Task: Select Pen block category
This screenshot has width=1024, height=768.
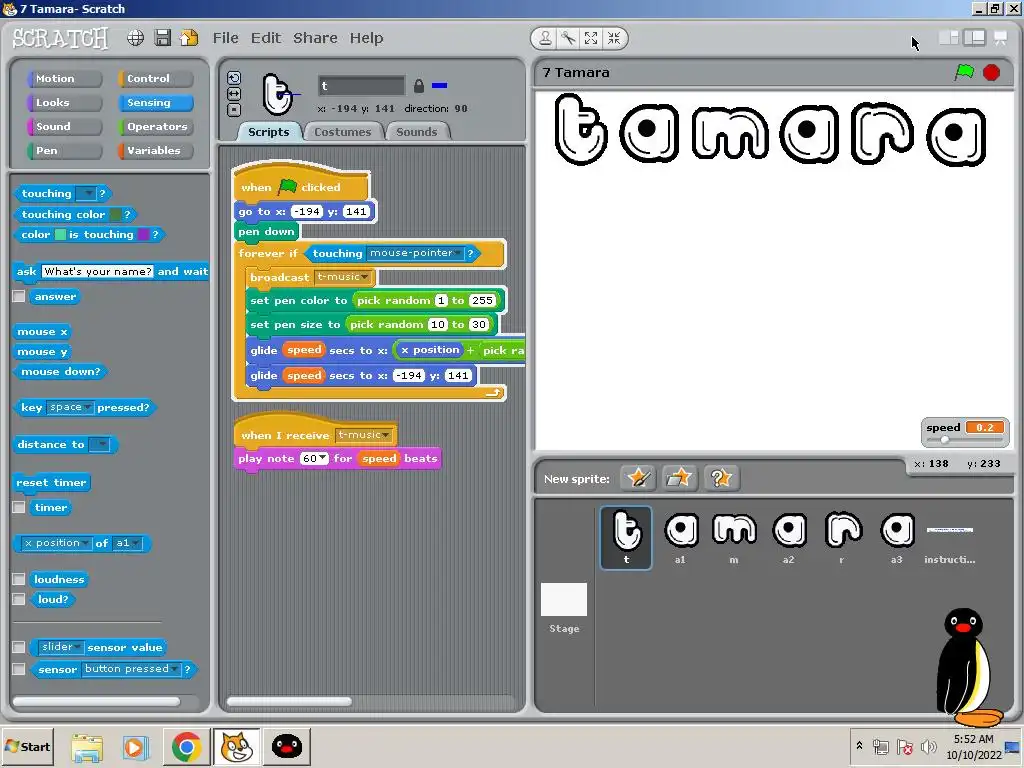Action: point(64,150)
